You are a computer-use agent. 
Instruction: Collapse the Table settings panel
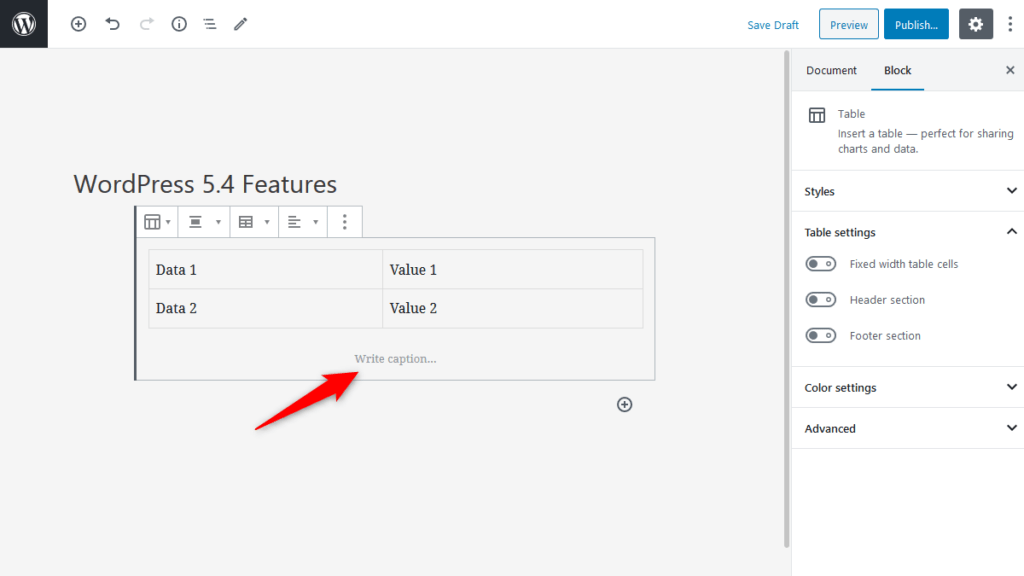coord(908,232)
